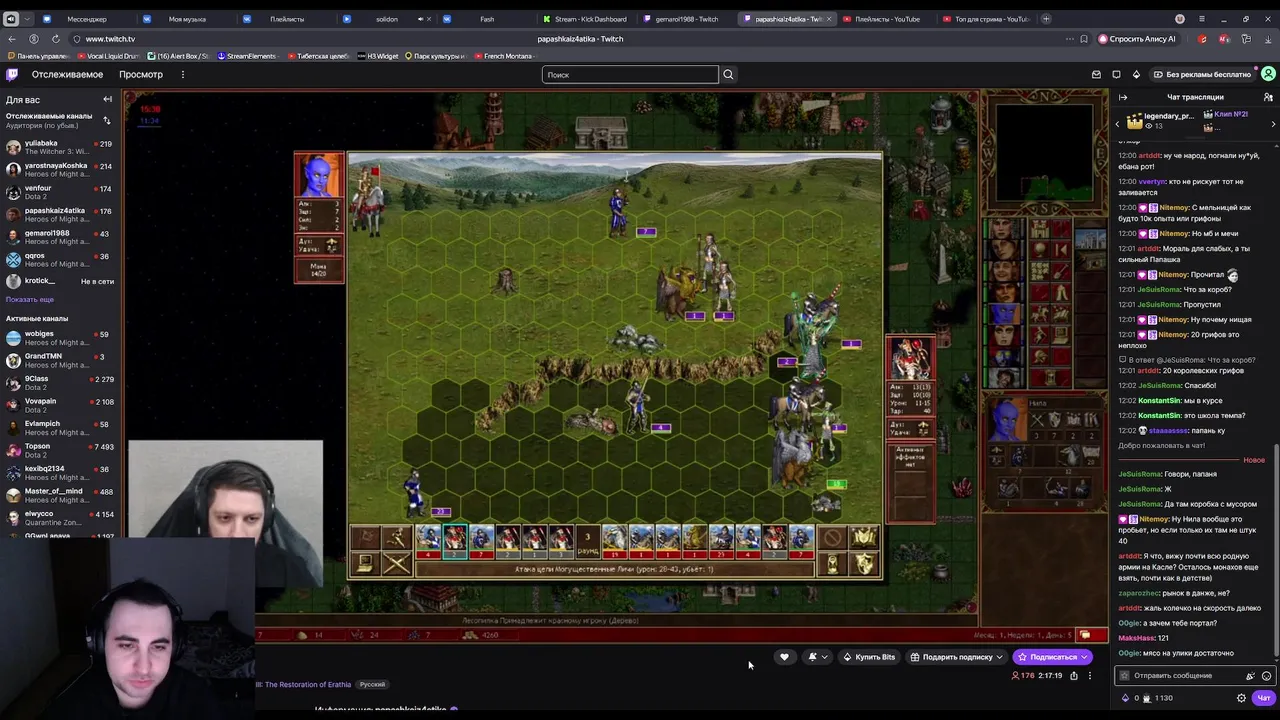Open the game's combat options computer button
The width and height of the screenshot is (1280, 720).
click(366, 565)
